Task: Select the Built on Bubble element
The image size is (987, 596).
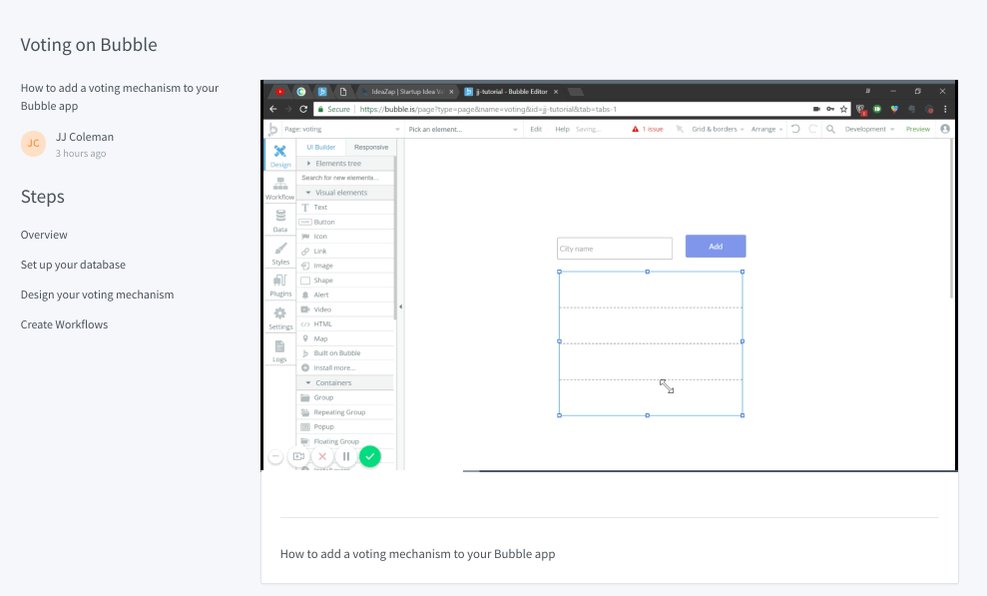Action: [x=346, y=353]
